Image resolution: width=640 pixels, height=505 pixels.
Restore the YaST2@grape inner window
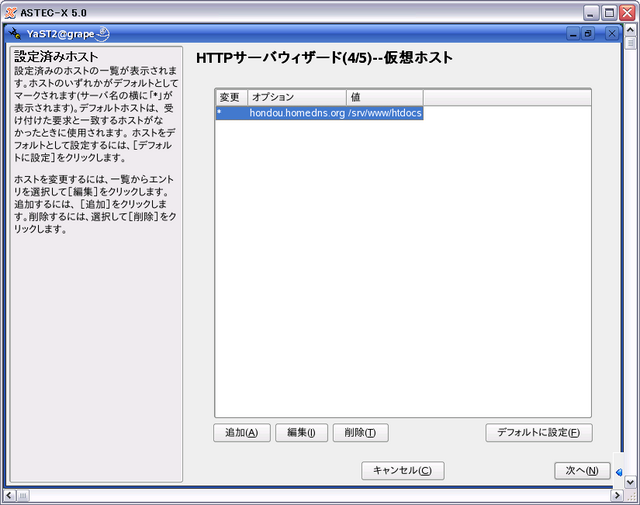pyautogui.click(x=588, y=33)
